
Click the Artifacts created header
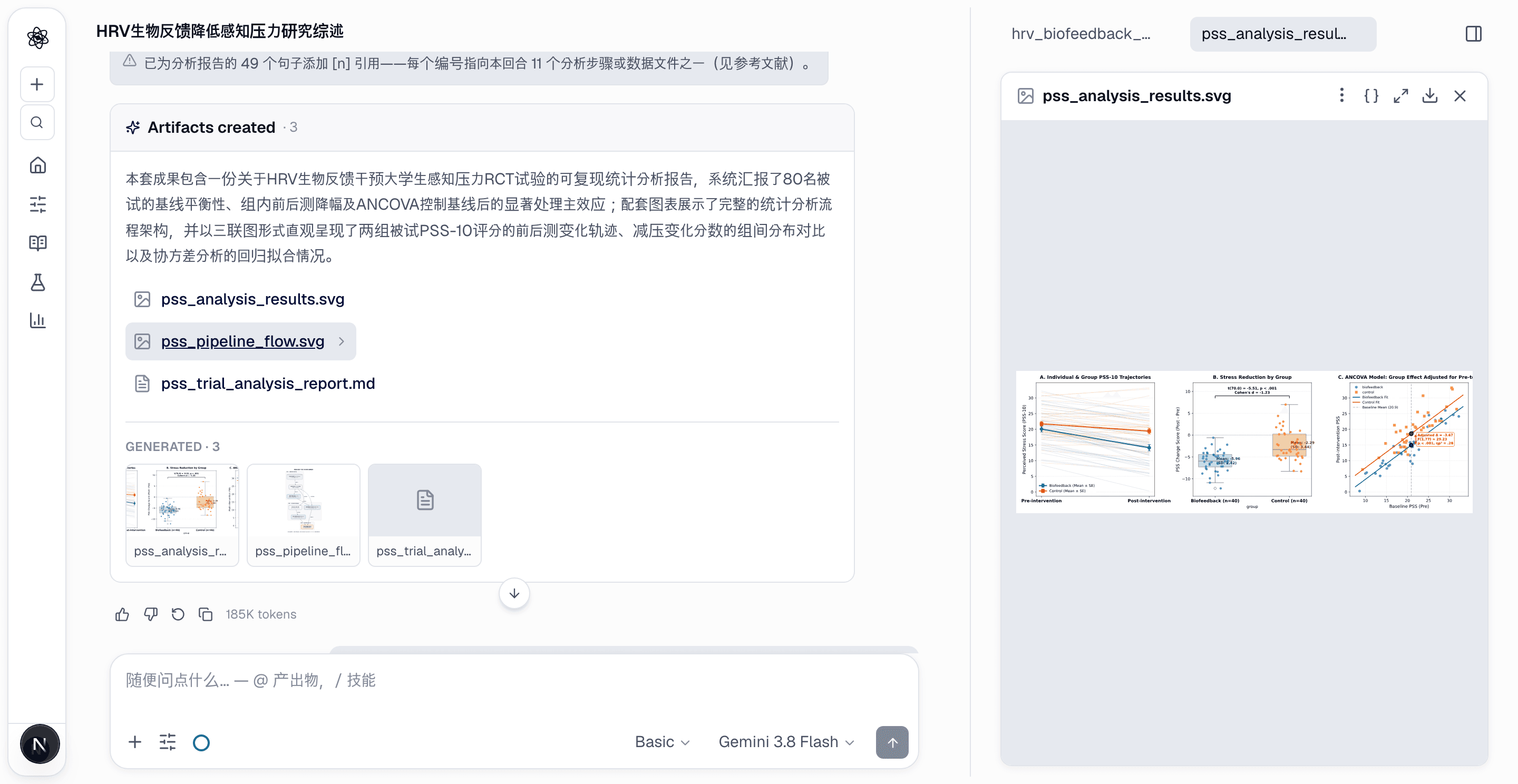[x=482, y=127]
